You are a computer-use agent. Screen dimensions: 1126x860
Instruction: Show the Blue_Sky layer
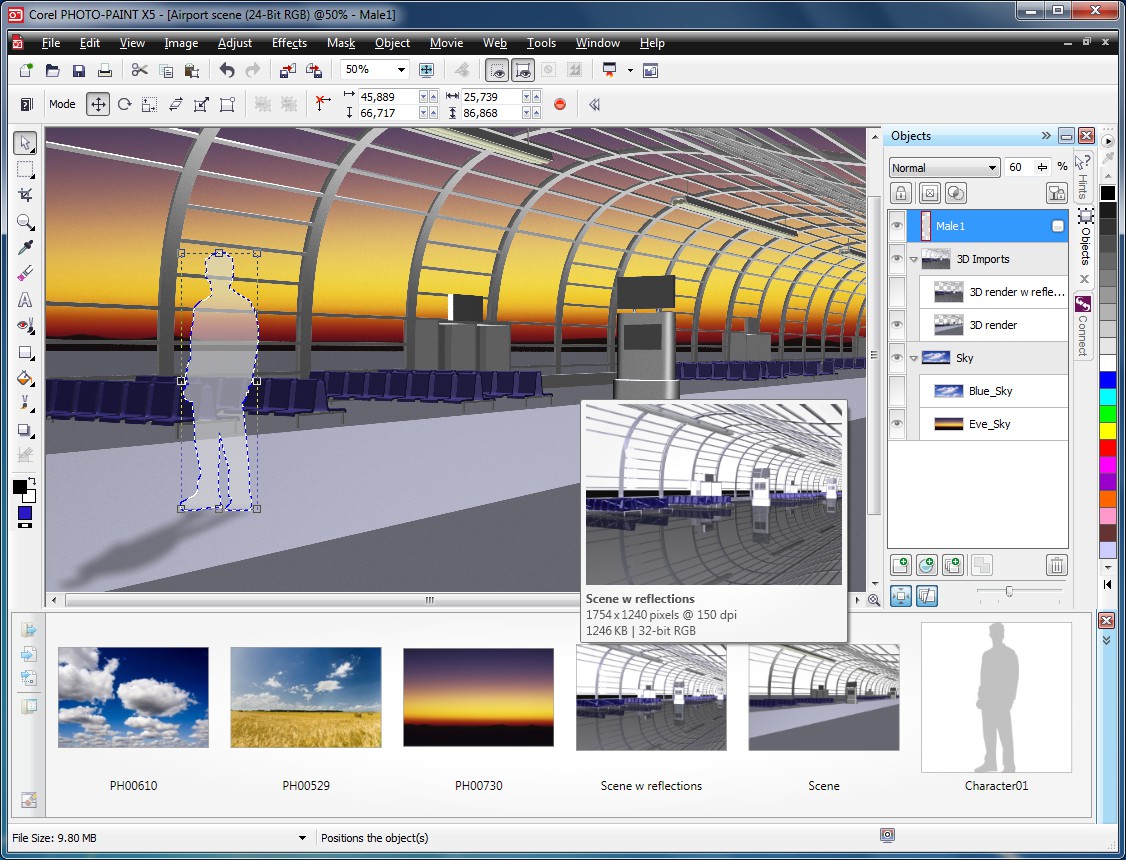click(x=897, y=391)
